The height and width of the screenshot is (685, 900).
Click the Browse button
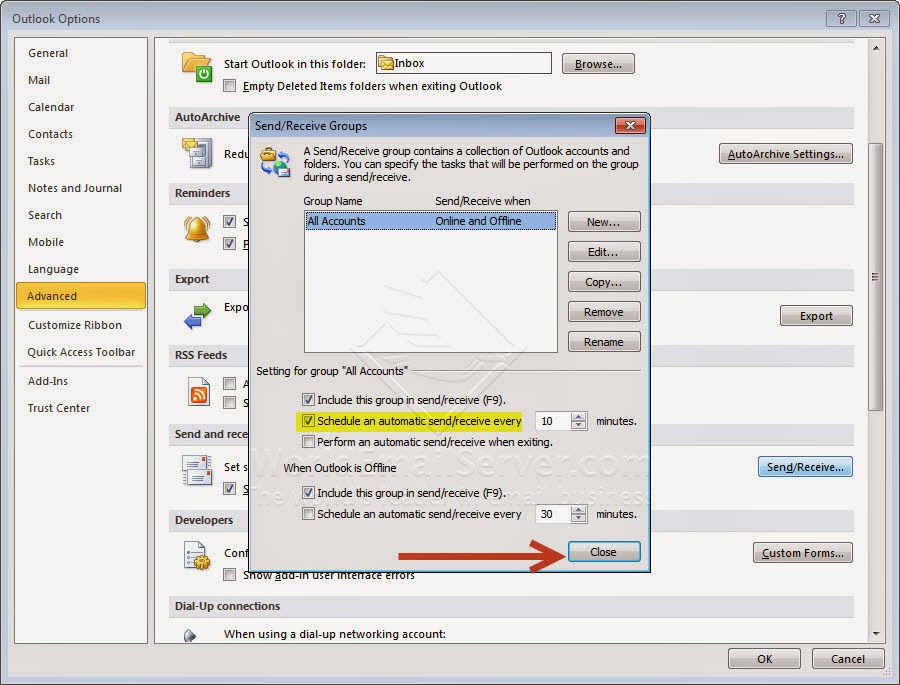coord(598,63)
